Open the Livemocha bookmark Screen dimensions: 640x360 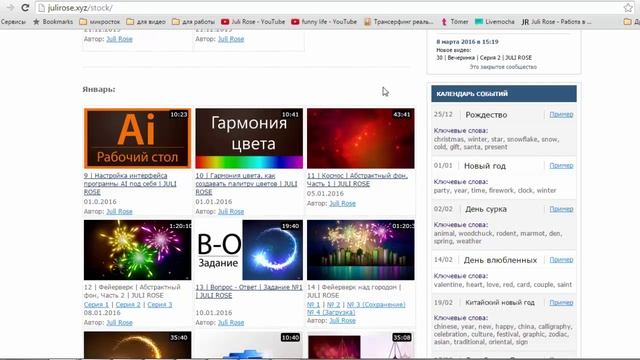coord(494,22)
